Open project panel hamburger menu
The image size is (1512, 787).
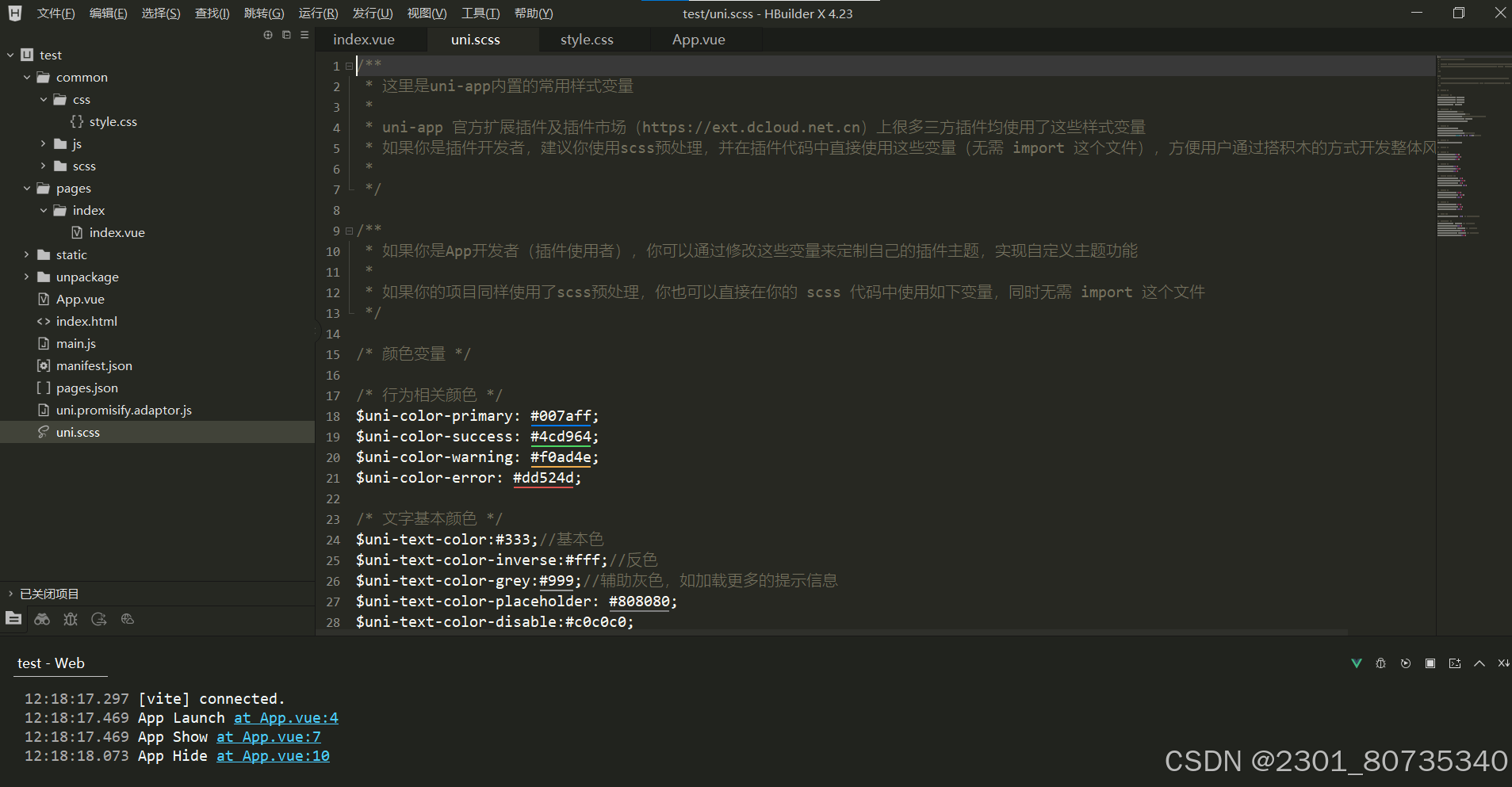pyautogui.click(x=304, y=35)
